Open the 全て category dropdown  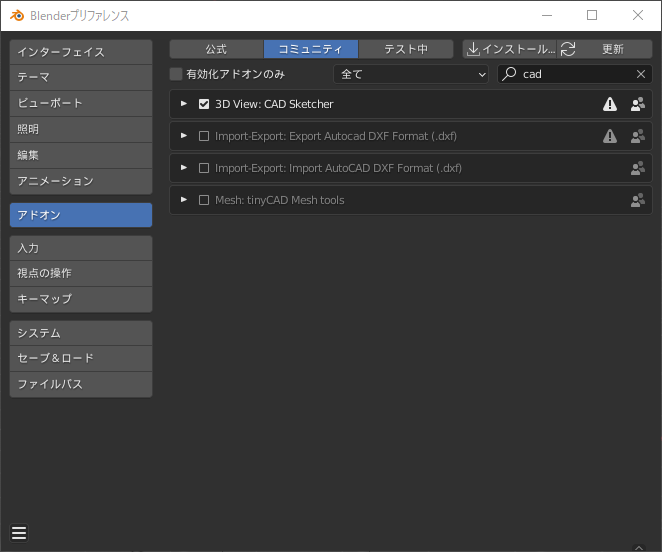411,74
